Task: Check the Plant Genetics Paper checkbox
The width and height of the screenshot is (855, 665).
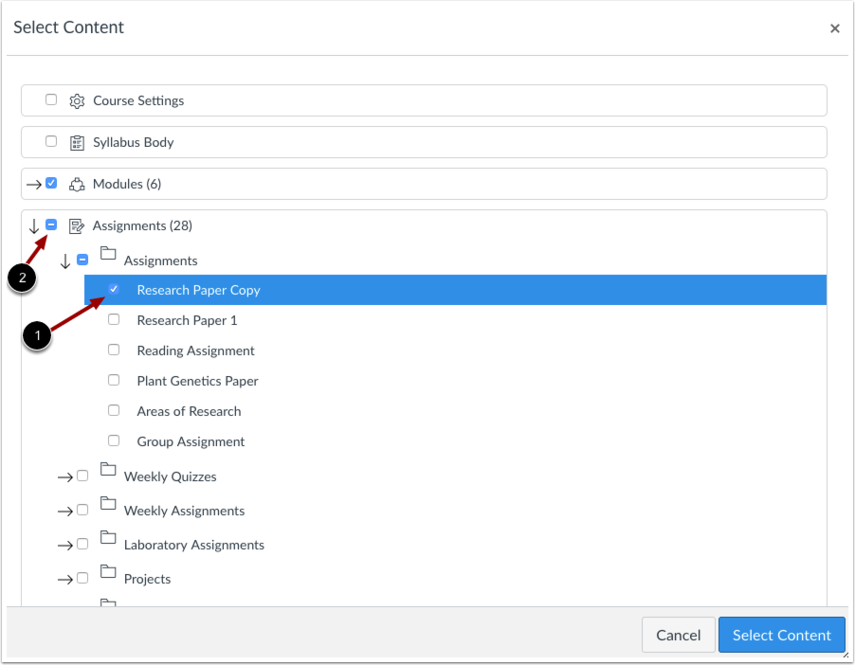Action: tap(113, 379)
